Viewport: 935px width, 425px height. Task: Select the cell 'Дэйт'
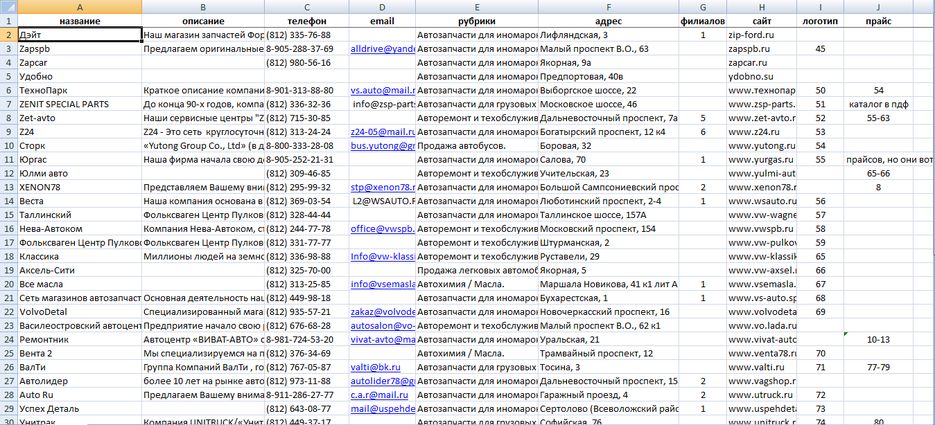coord(79,35)
